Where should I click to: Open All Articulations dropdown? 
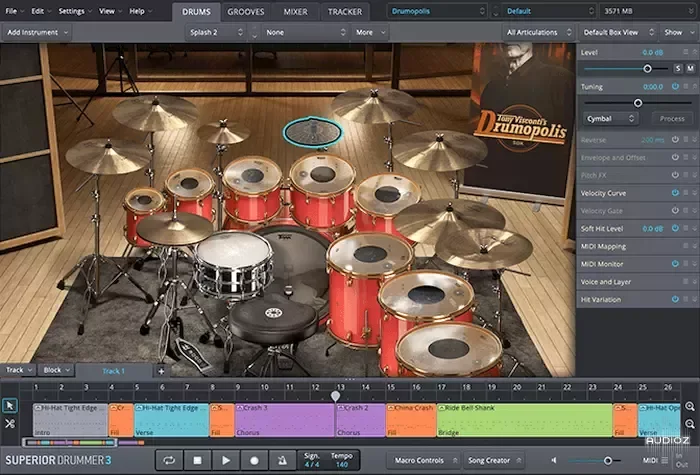[538, 32]
